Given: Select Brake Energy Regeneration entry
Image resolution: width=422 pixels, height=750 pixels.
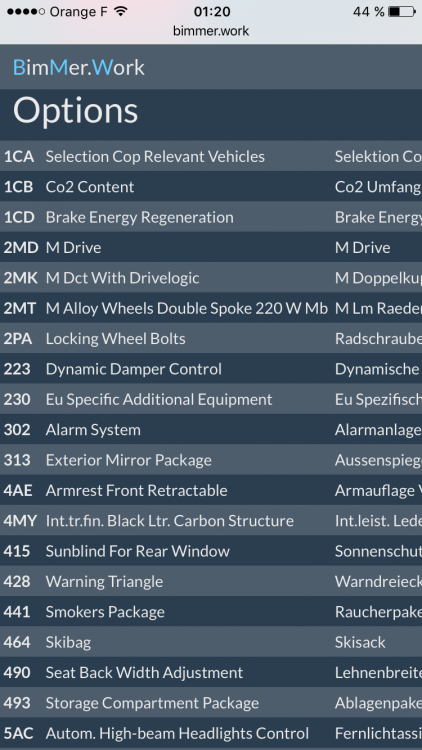Looking at the screenshot, I should pos(211,217).
